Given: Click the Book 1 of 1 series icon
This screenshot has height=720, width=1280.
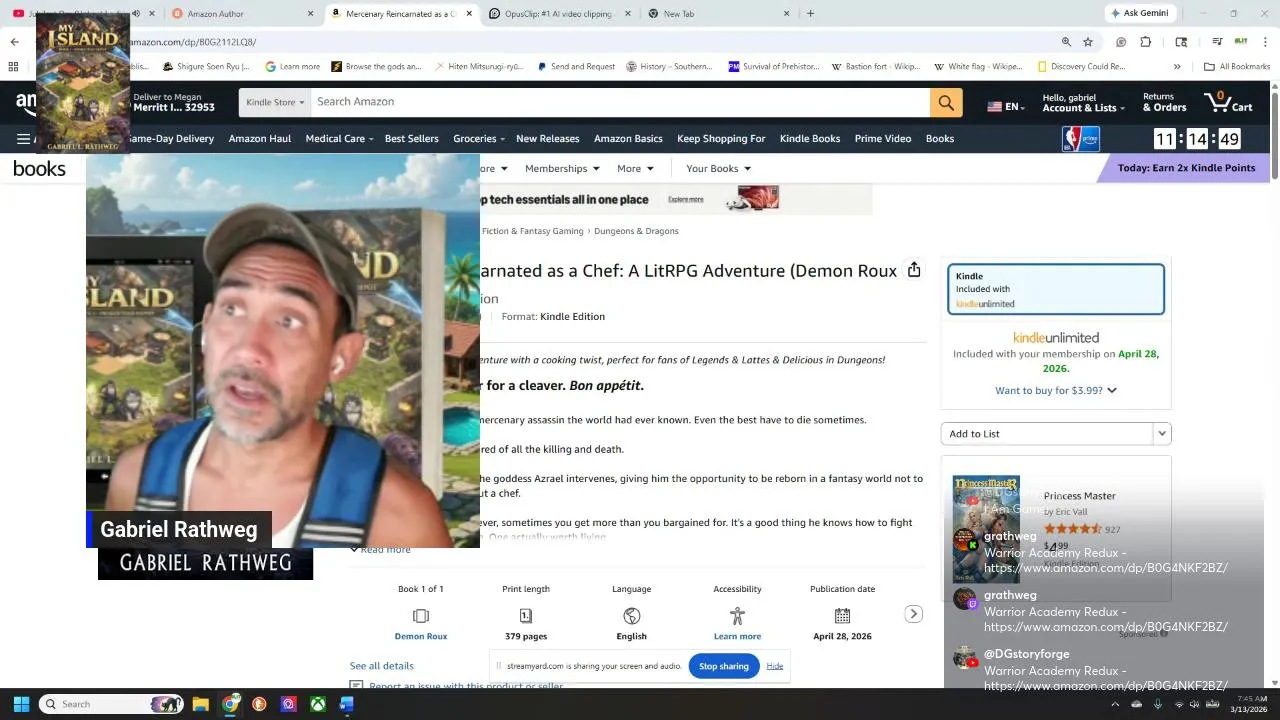Looking at the screenshot, I should (x=421, y=616).
